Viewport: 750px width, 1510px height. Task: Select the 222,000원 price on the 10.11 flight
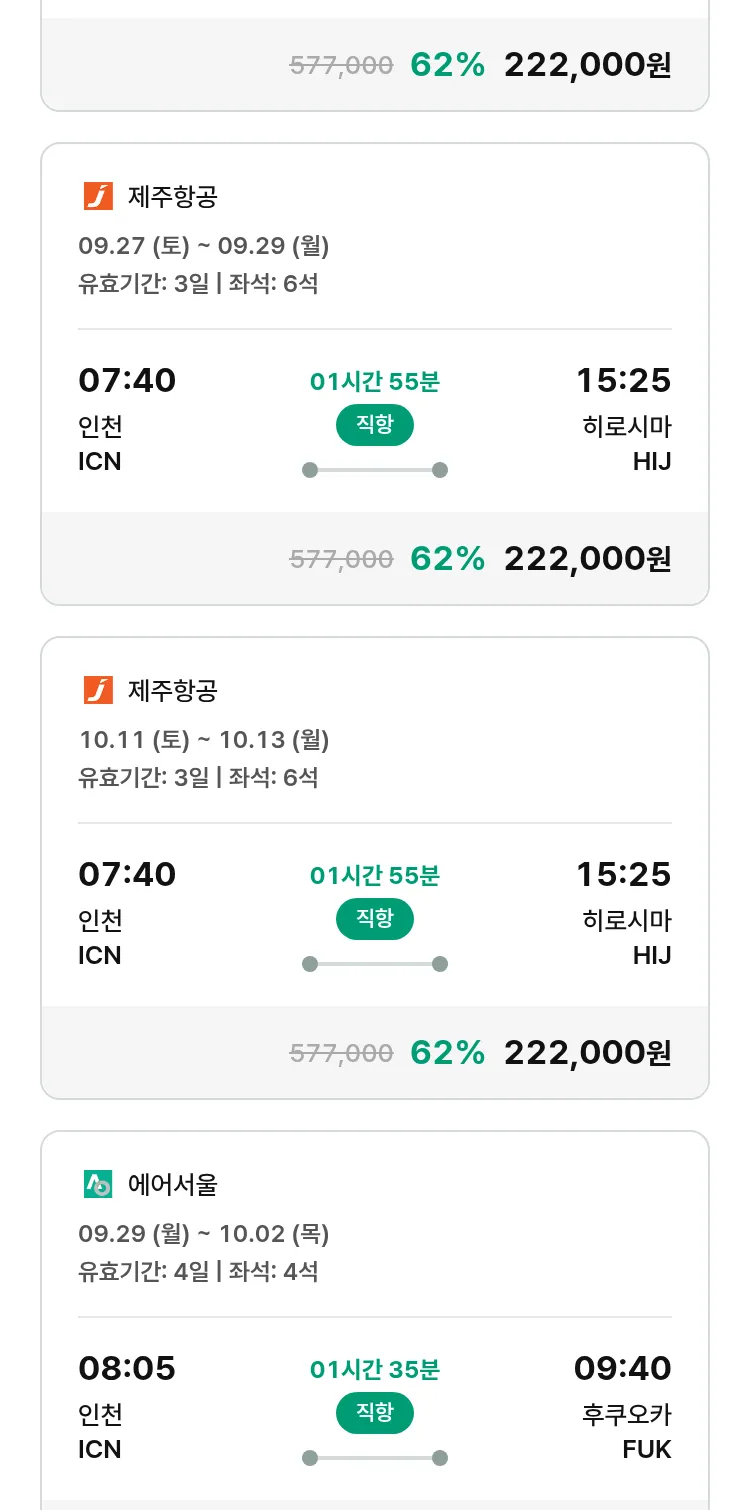(x=587, y=1052)
